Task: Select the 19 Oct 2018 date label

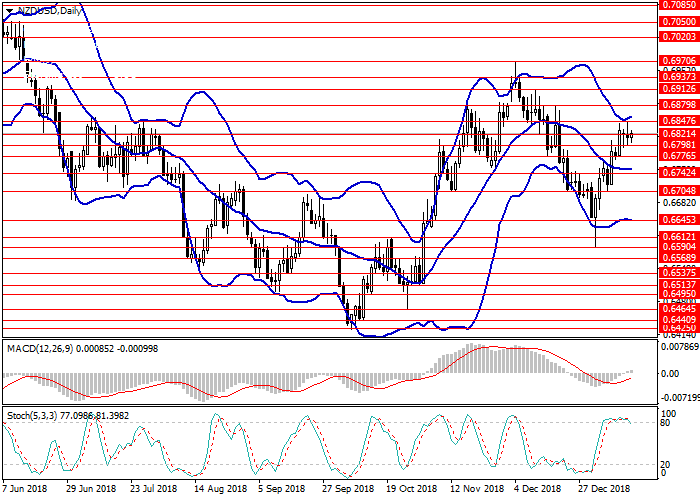Action: tap(411, 490)
